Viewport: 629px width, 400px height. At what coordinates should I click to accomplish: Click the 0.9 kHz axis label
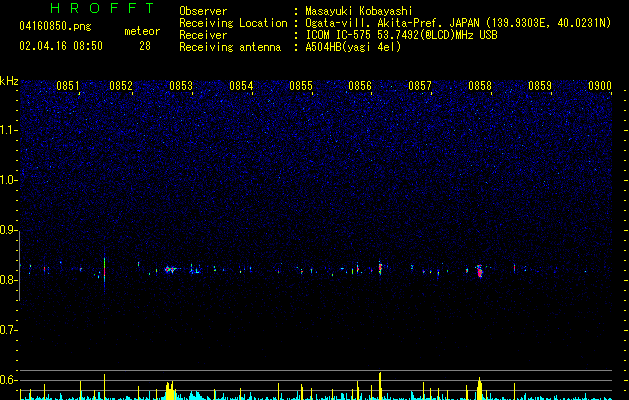tap(9, 230)
